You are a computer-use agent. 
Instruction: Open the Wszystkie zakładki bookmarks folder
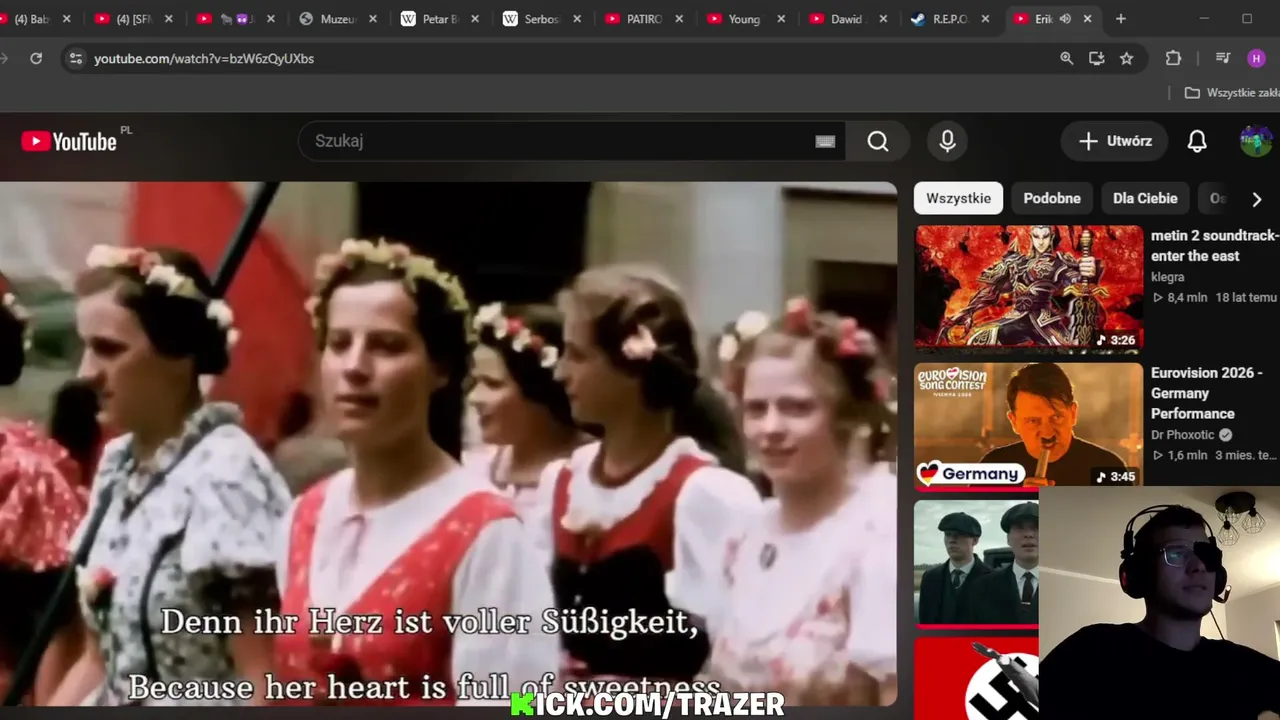pyautogui.click(x=1232, y=92)
